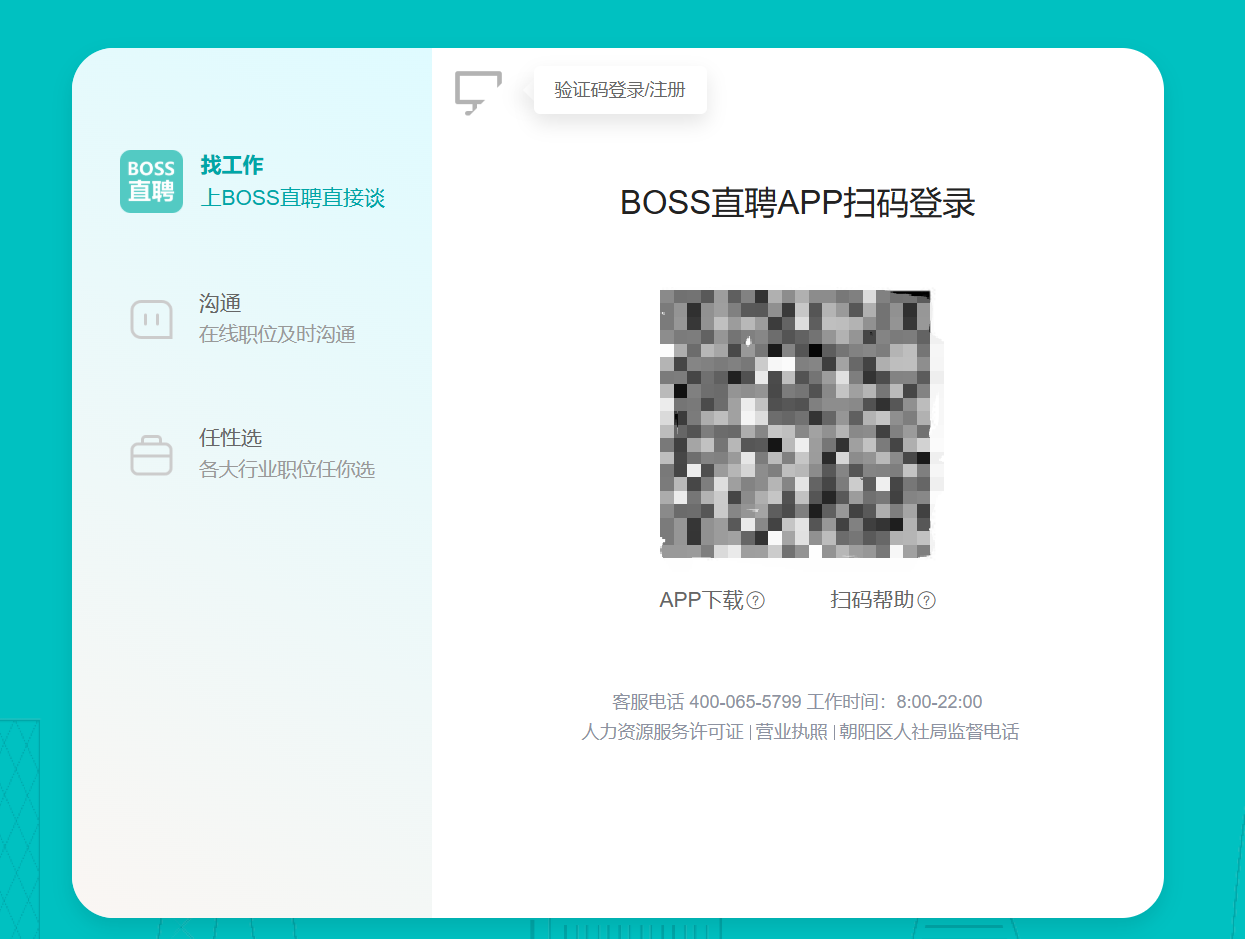This screenshot has height=939, width=1245.
Task: Click the 沟通 chat bubble icon
Action: coord(151,320)
